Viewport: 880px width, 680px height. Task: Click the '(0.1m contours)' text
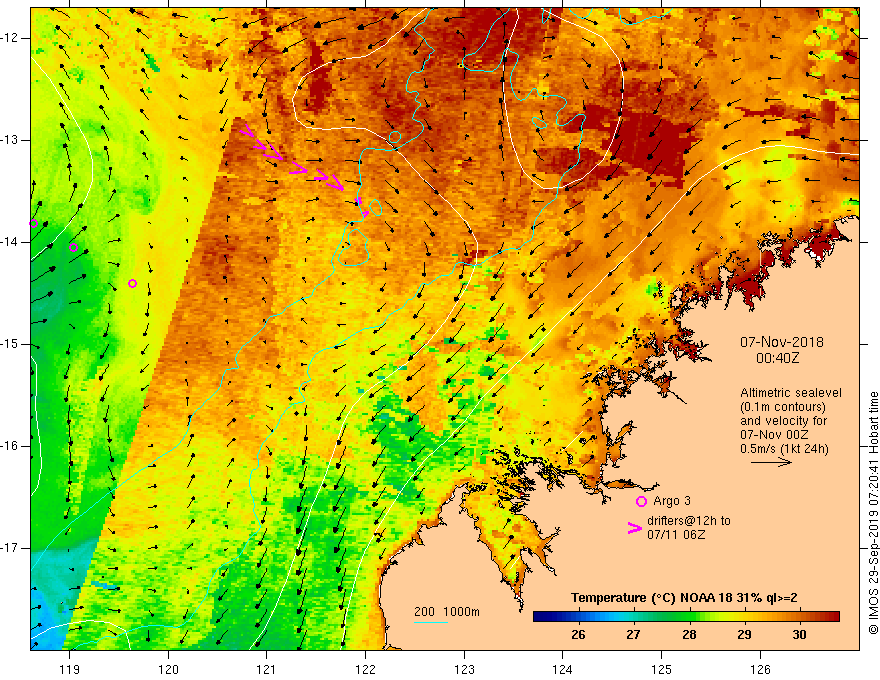click(783, 407)
